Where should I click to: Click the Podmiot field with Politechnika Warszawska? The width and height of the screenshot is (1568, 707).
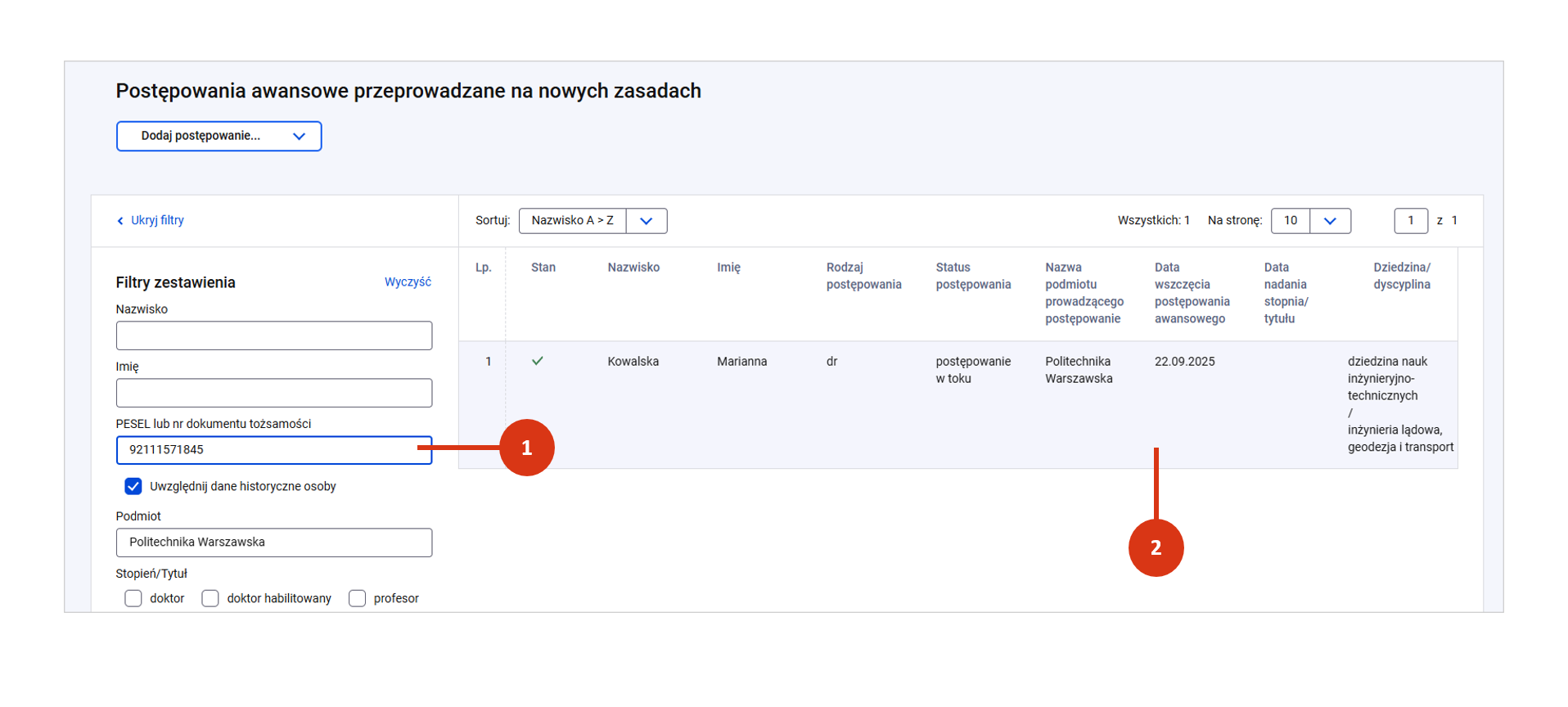click(273, 543)
